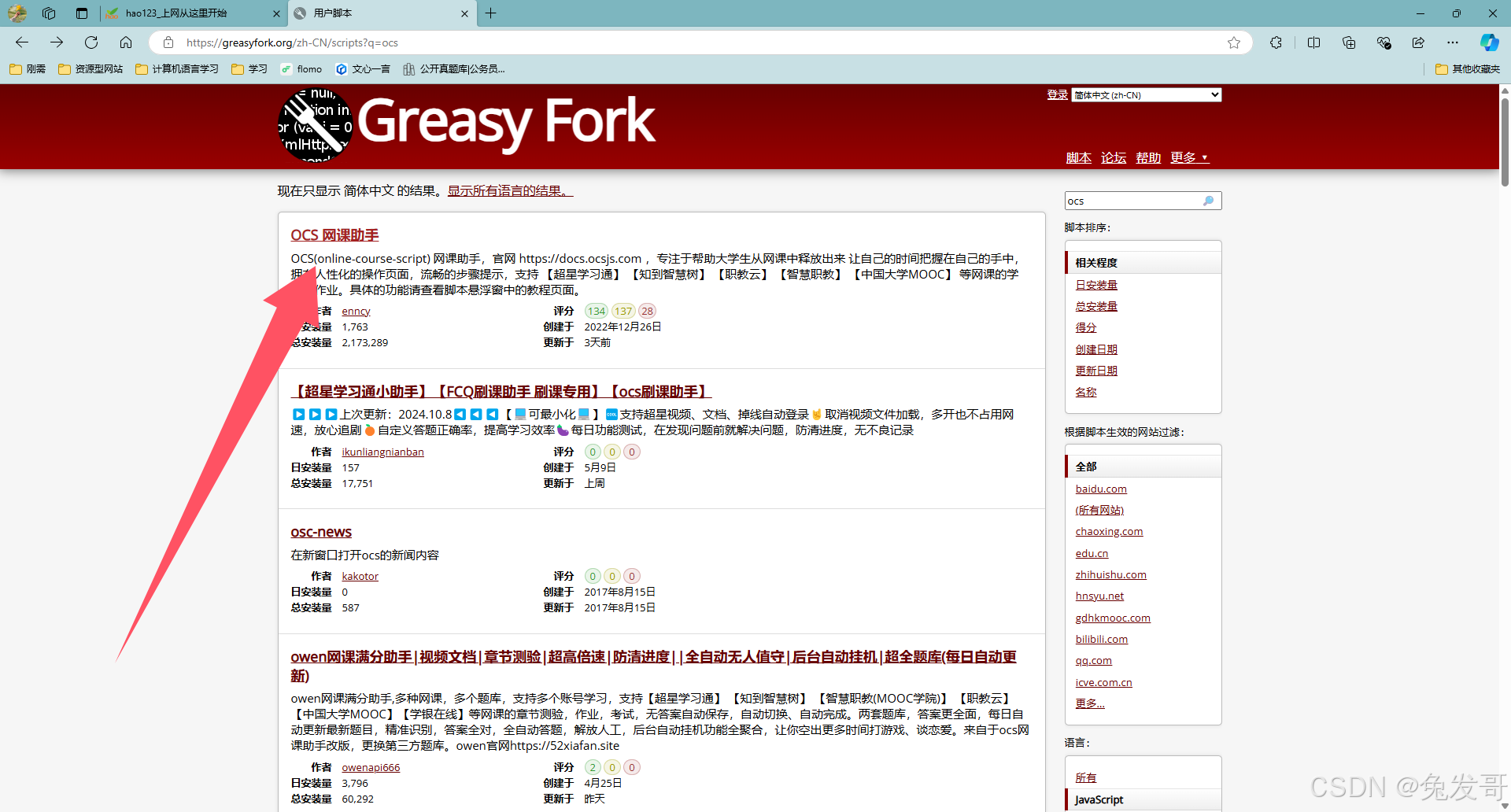
Task: Click the browser profile avatar
Action: tap(17, 13)
